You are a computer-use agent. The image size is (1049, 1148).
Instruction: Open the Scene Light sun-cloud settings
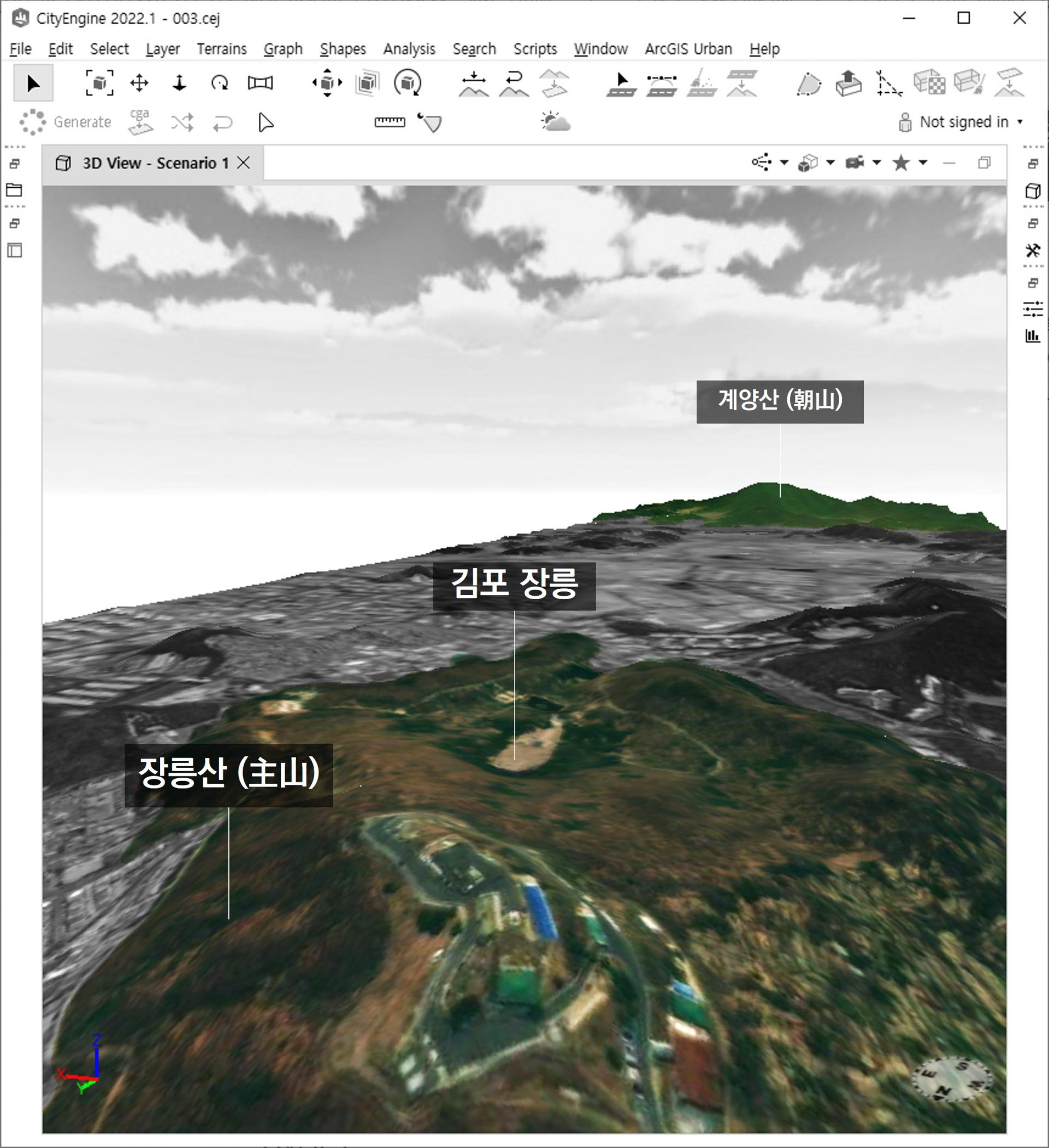555,122
